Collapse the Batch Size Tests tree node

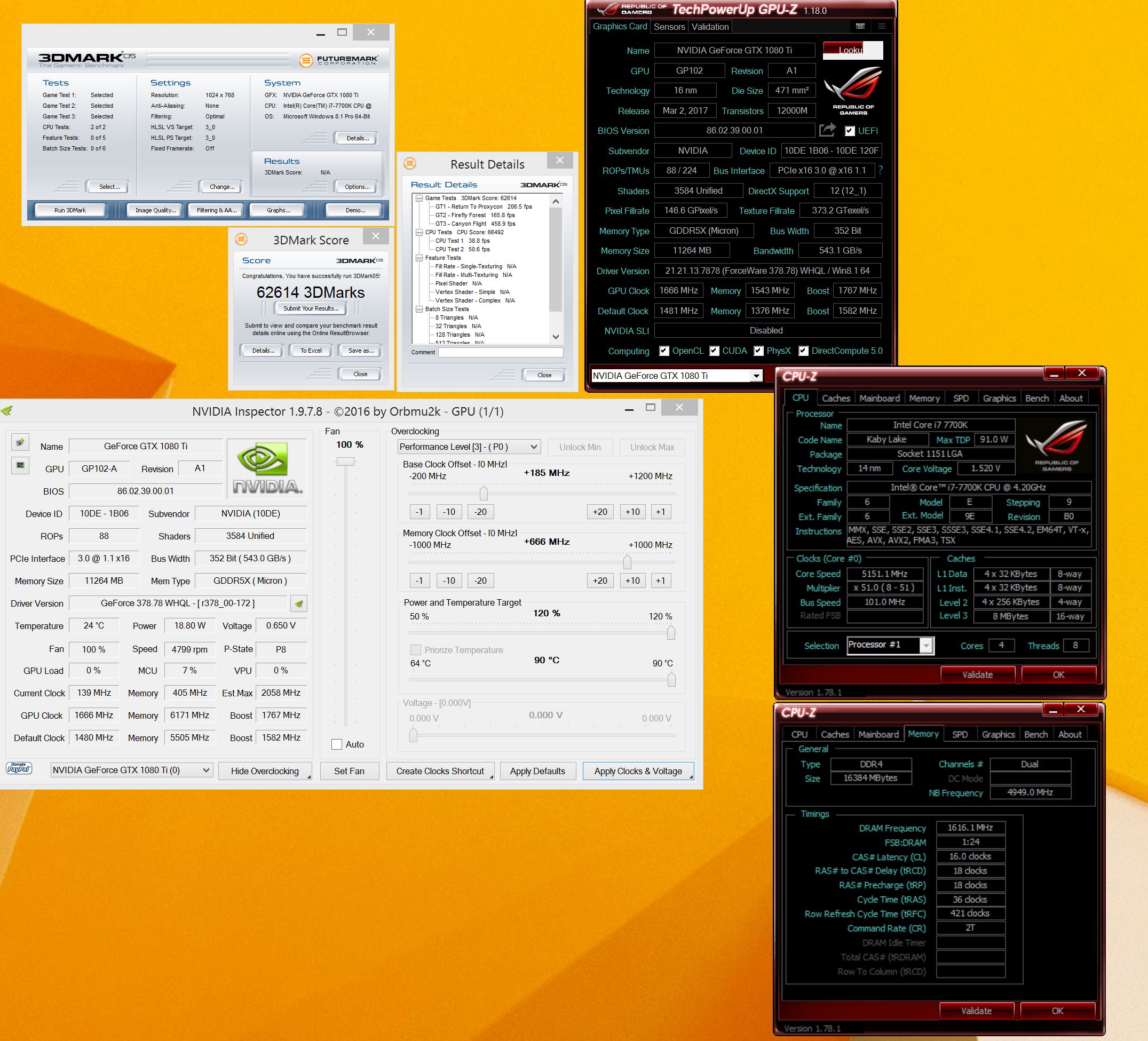click(x=419, y=309)
